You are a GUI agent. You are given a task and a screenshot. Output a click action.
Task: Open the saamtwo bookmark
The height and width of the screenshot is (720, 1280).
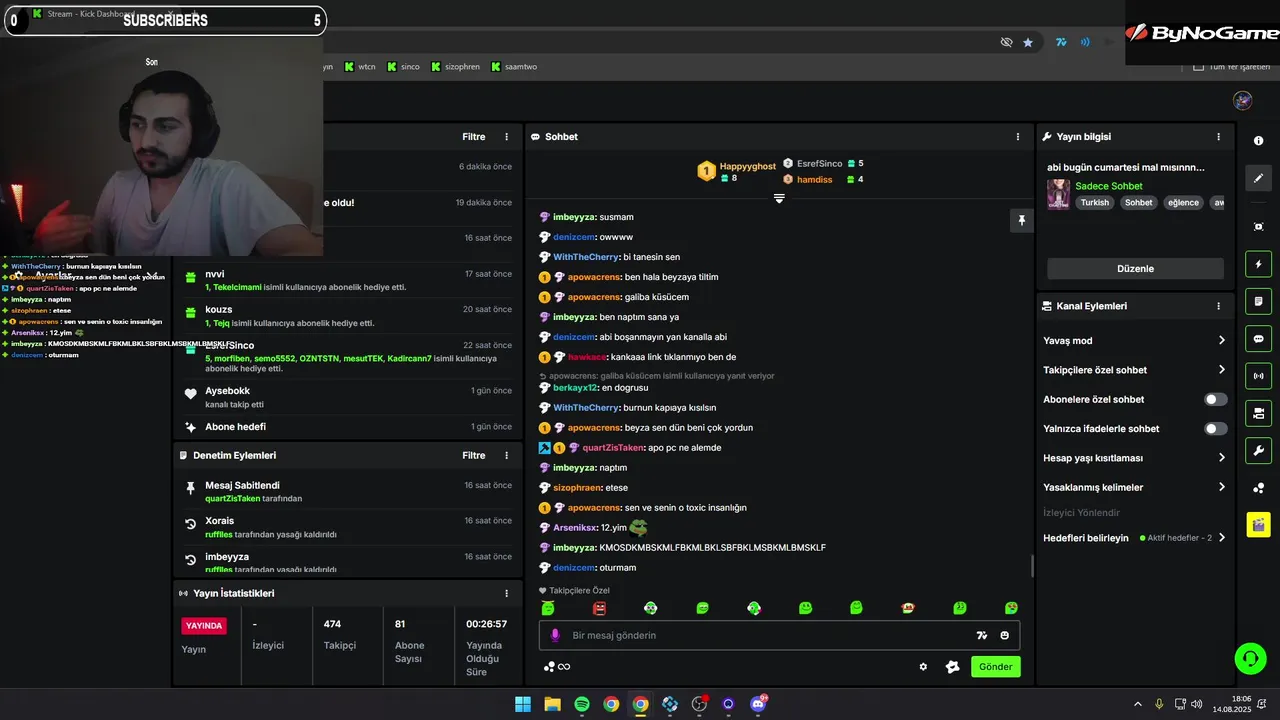(x=514, y=67)
